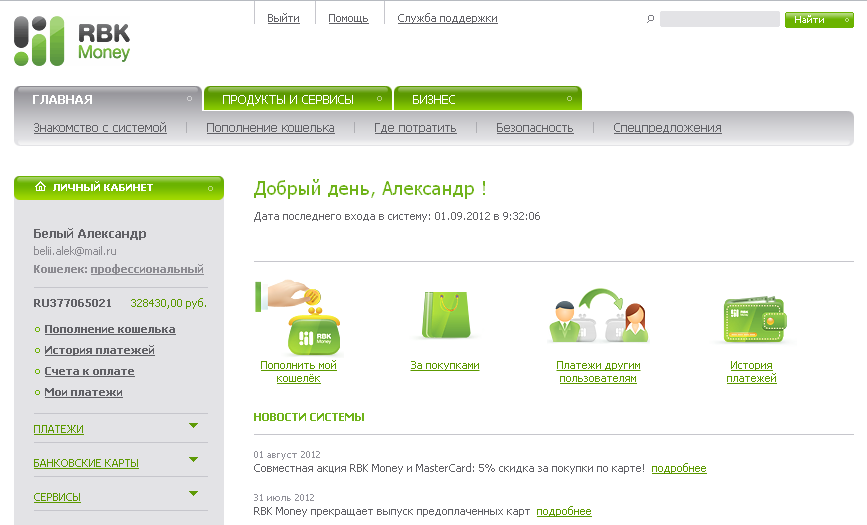
Task: Click the Выйти logout link
Action: tap(283, 18)
